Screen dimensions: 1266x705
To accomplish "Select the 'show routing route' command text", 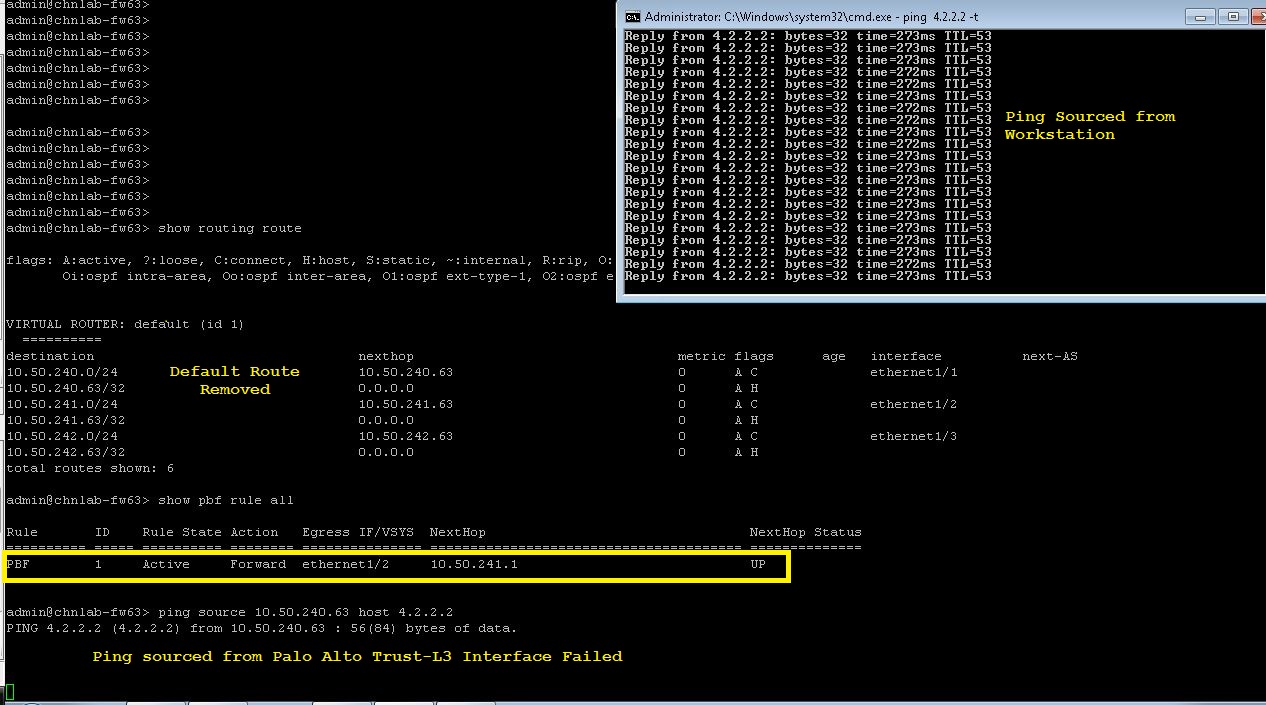I will pos(230,228).
